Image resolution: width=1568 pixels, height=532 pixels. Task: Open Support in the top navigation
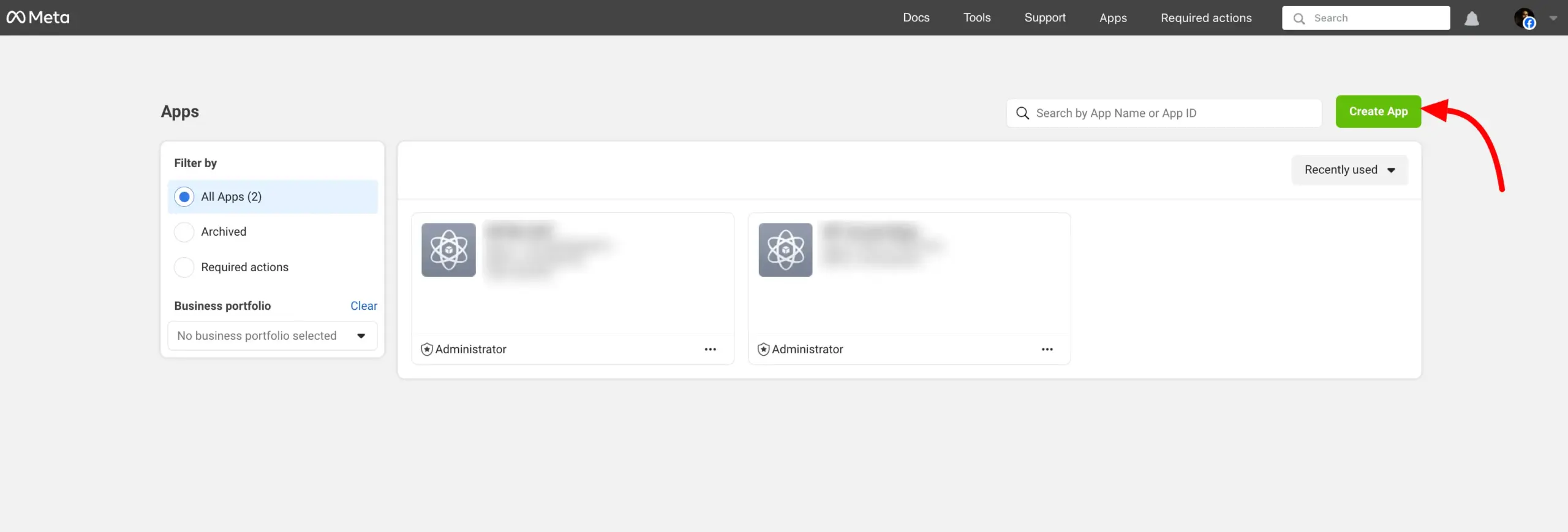coord(1045,18)
